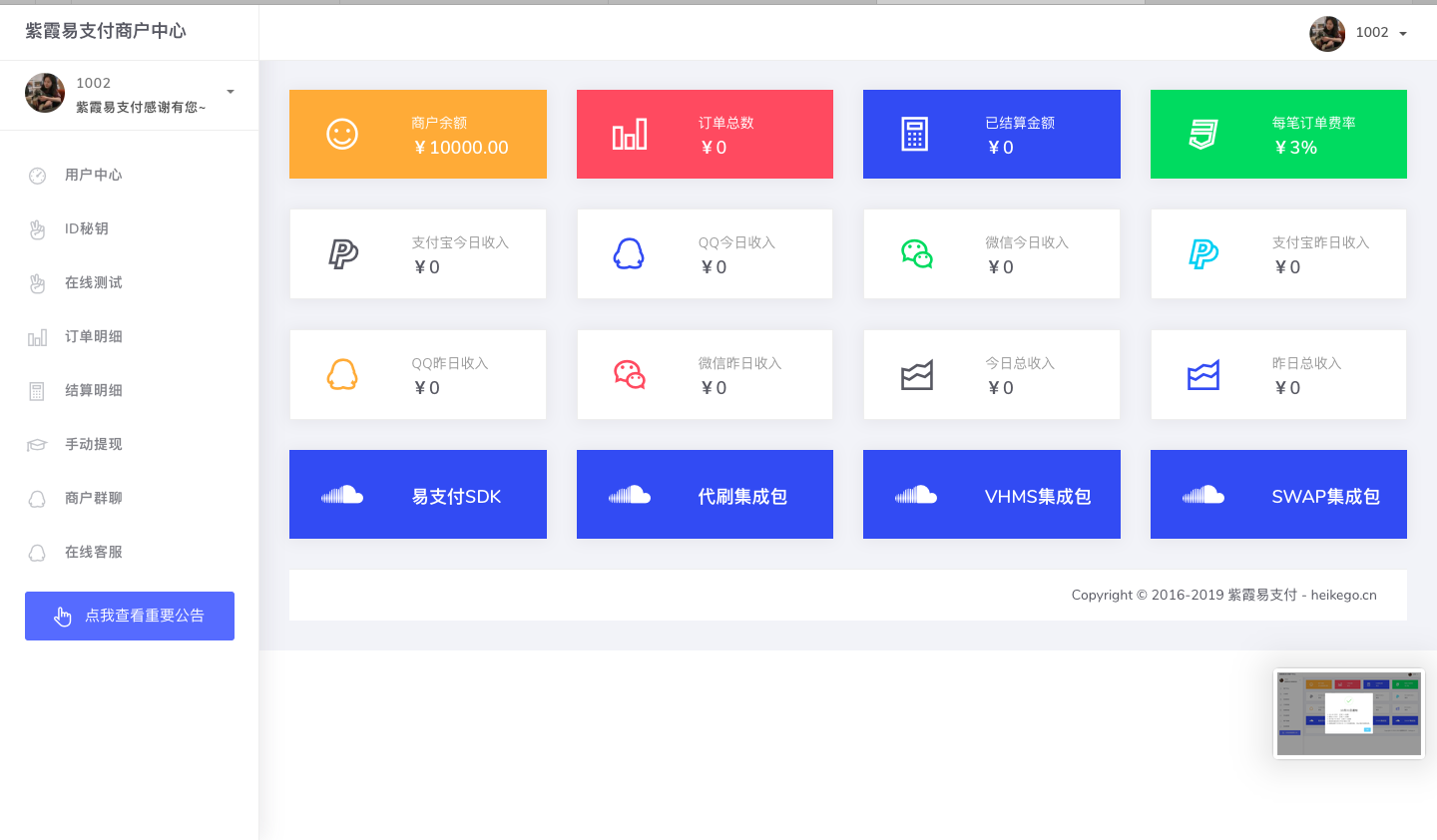Open the ID秘钥 sidebar item
This screenshot has width=1437, height=840.
pyautogui.click(x=87, y=229)
